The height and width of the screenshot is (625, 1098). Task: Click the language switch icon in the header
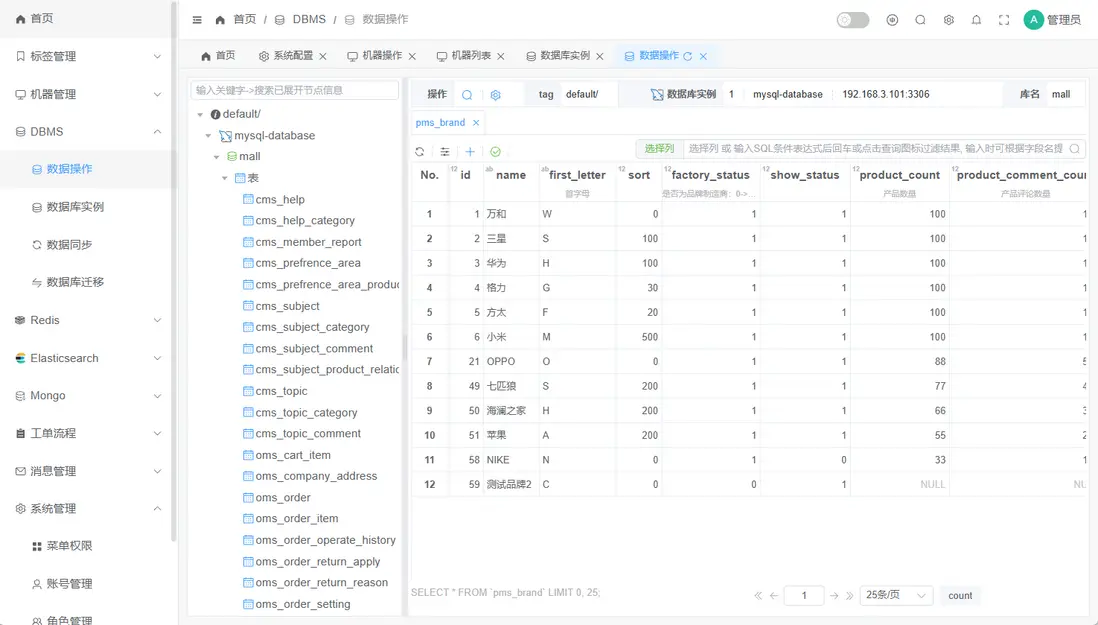[x=892, y=20]
